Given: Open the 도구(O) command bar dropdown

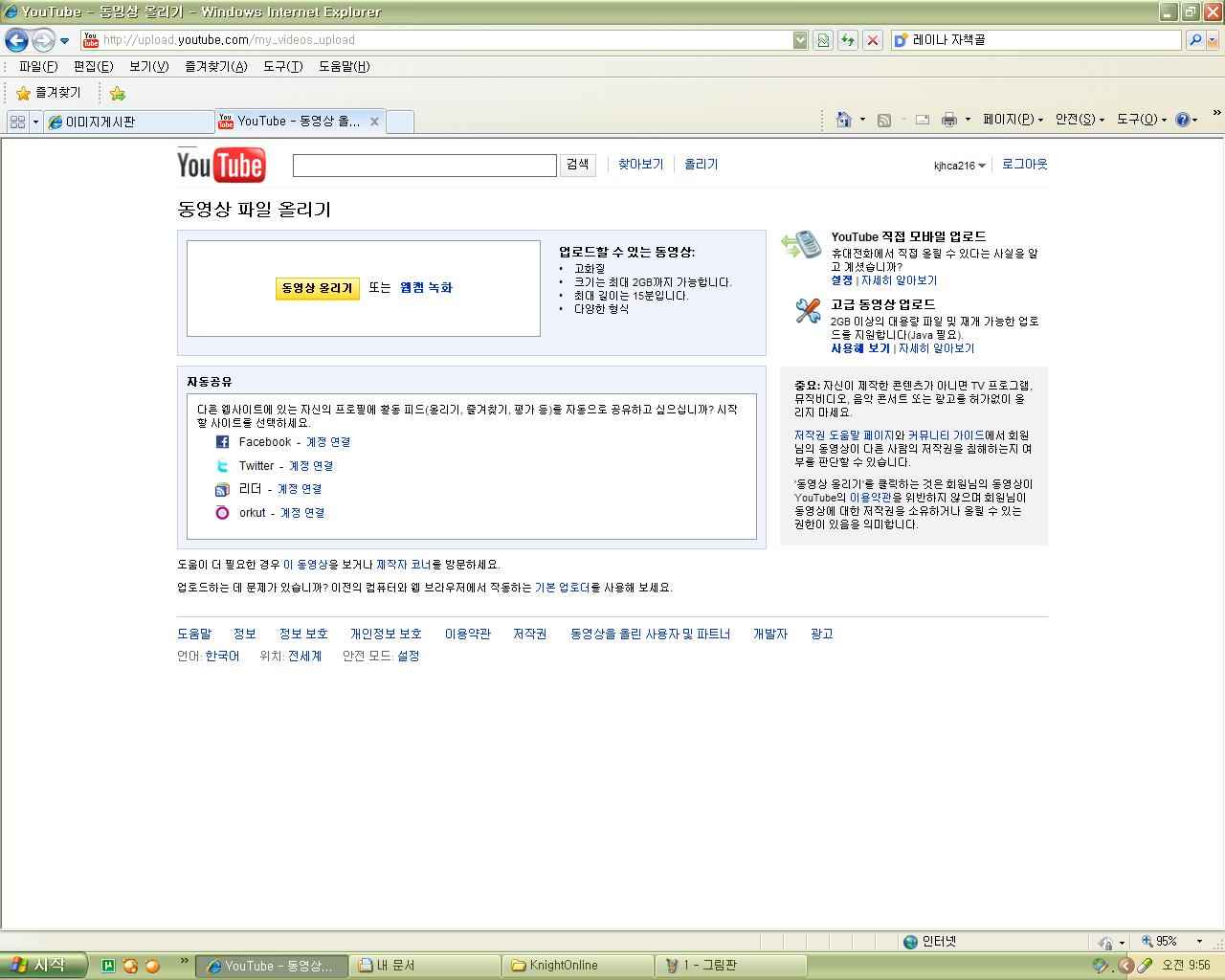Looking at the screenshot, I should coord(1142,120).
